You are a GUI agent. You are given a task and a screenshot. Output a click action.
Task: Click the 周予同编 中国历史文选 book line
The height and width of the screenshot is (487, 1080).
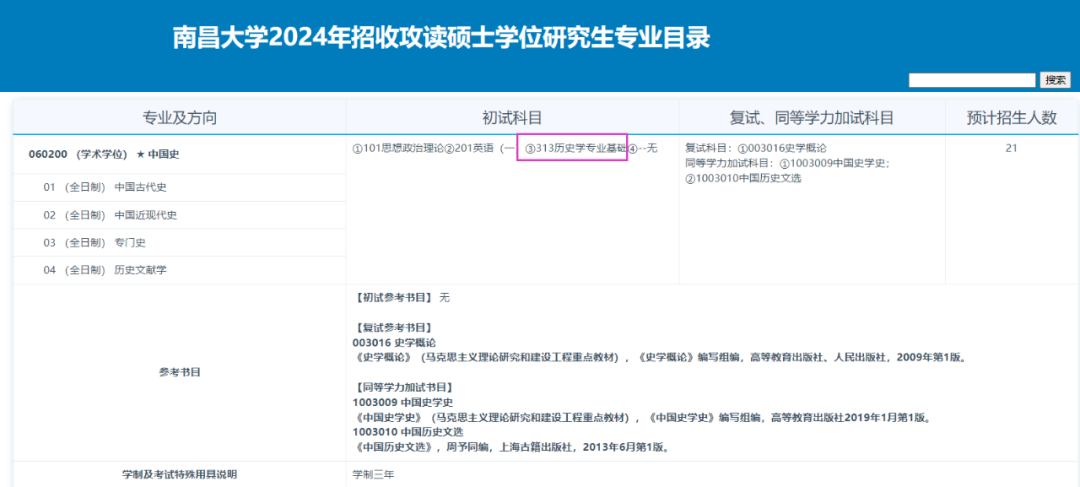click(x=511, y=447)
